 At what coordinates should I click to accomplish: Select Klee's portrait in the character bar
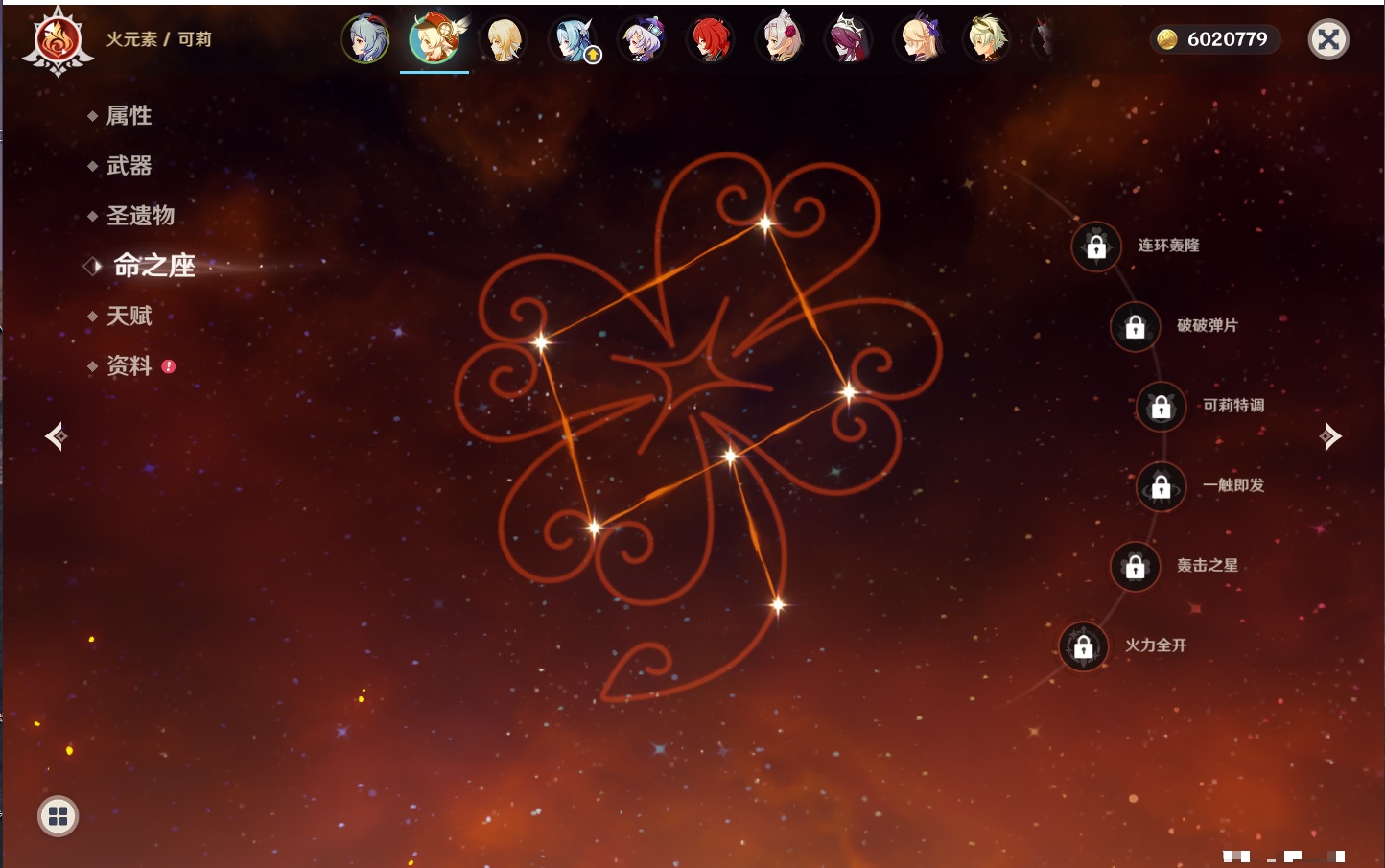click(x=434, y=39)
